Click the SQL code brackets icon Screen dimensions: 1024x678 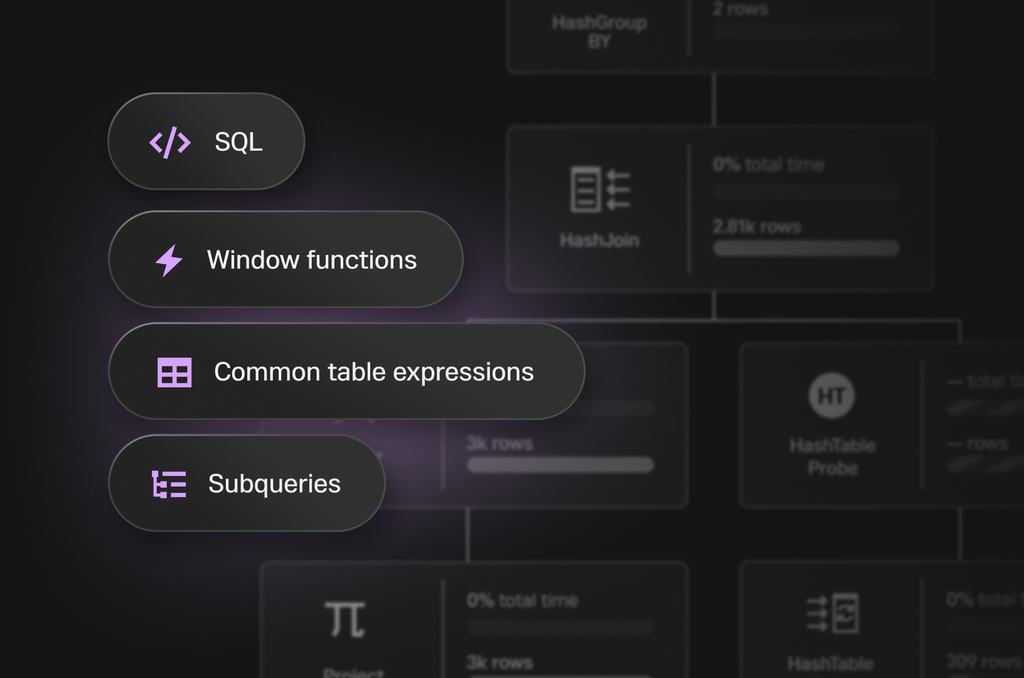[170, 142]
